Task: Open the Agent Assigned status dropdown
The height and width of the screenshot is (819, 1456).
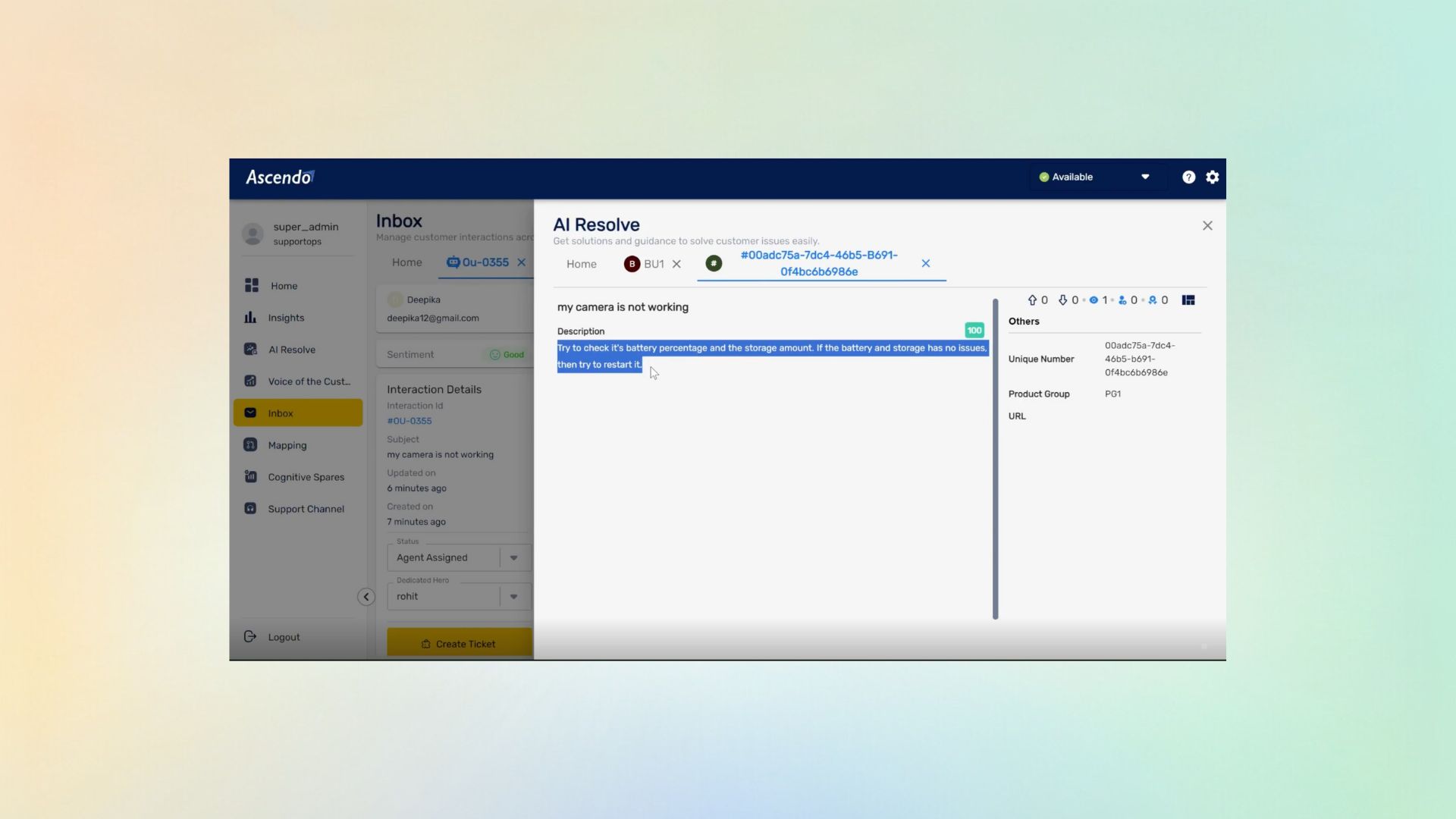Action: click(513, 557)
